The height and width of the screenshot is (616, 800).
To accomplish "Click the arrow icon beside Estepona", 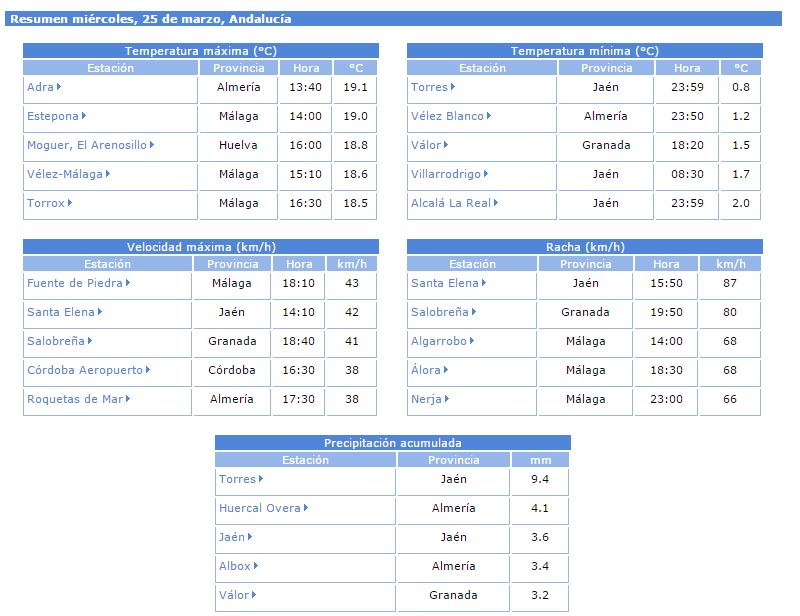I will pos(85,116).
